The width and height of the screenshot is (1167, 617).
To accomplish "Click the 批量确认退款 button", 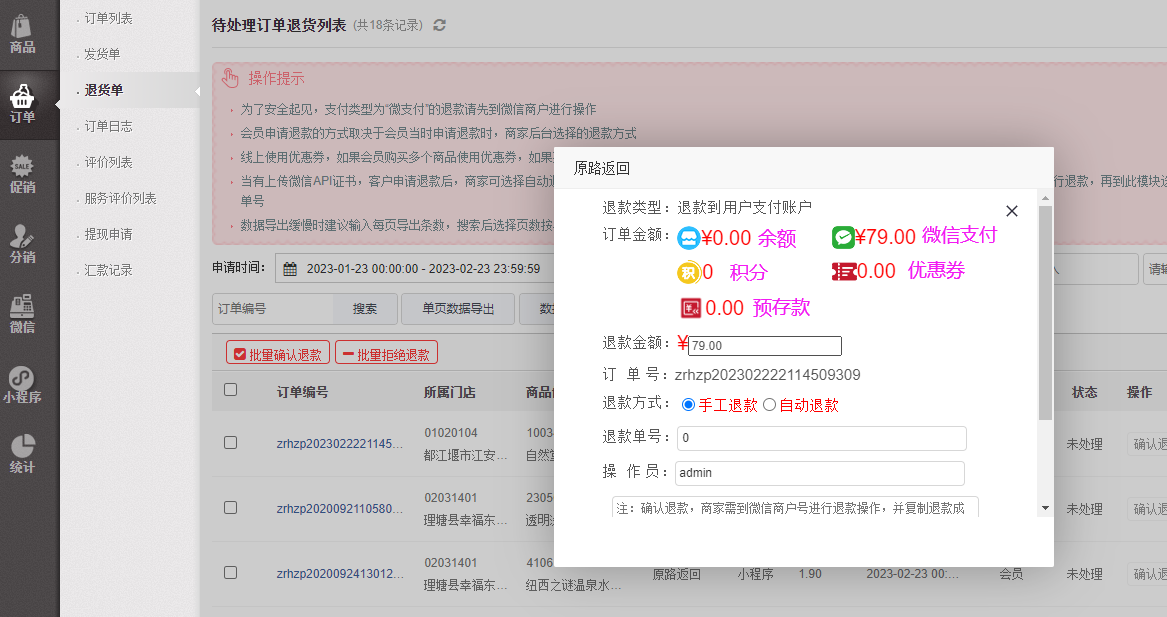I will 277,354.
